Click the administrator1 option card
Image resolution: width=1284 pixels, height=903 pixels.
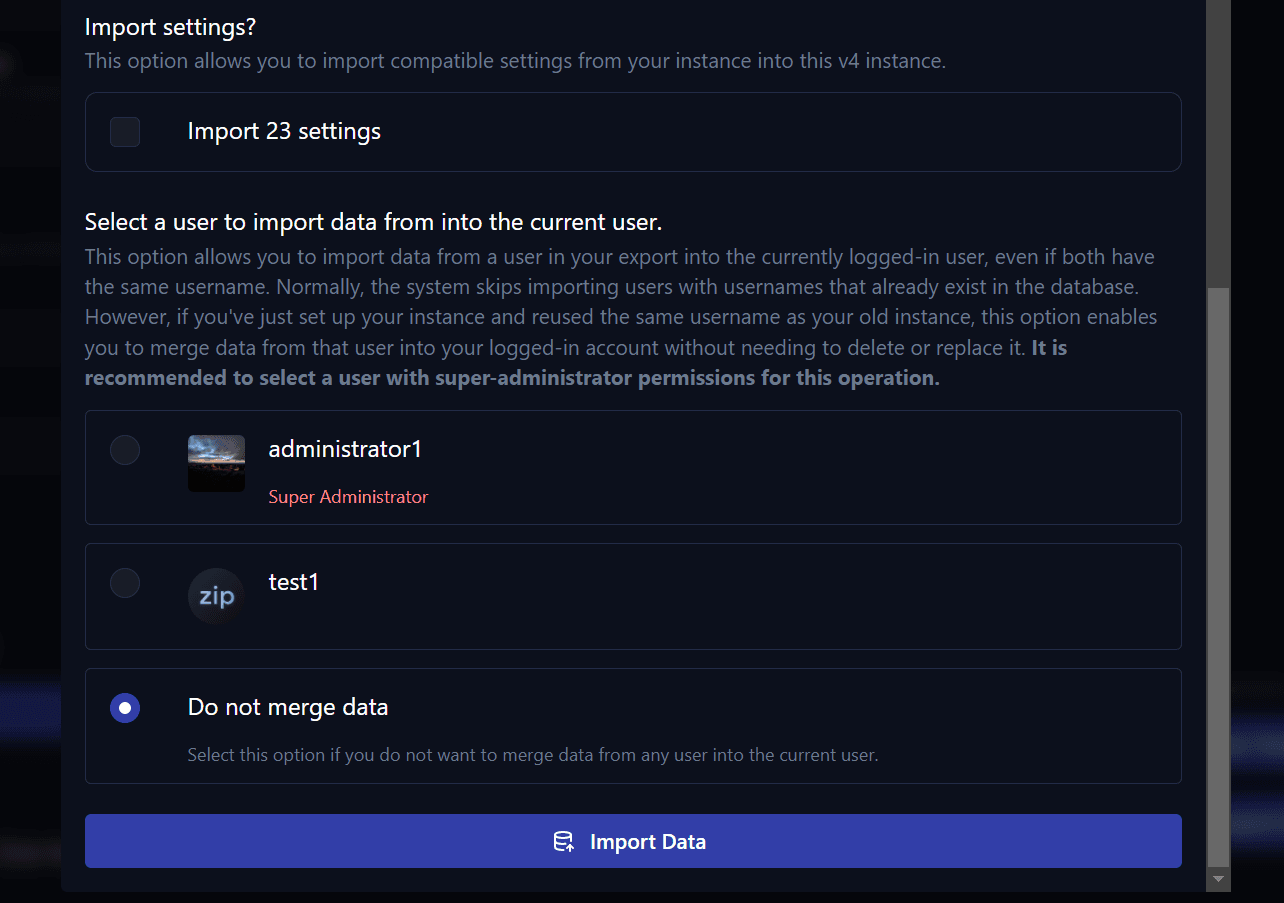(x=632, y=467)
